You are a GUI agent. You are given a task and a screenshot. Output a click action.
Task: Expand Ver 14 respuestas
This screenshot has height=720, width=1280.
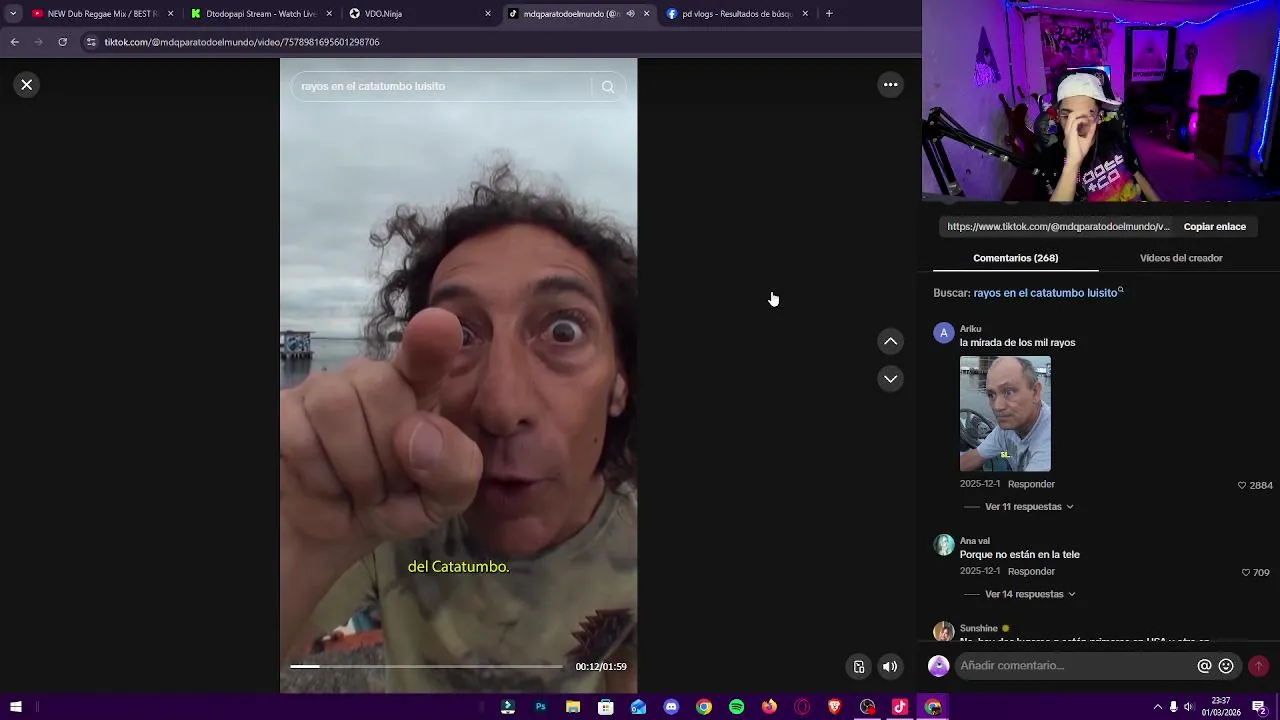point(1030,594)
